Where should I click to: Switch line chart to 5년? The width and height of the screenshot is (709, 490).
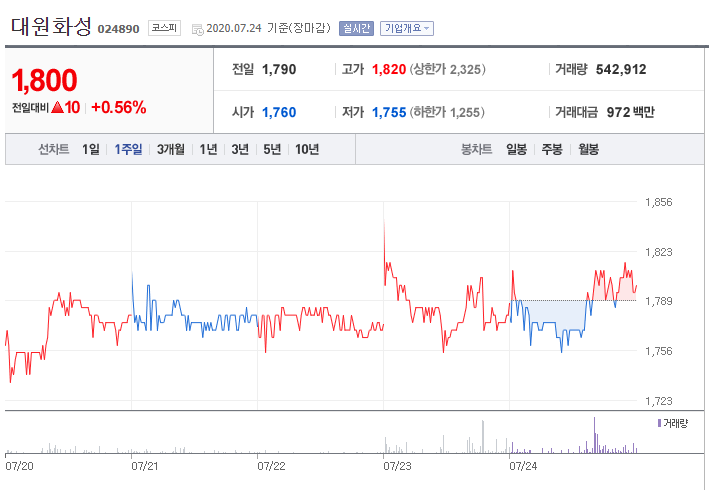click(272, 149)
